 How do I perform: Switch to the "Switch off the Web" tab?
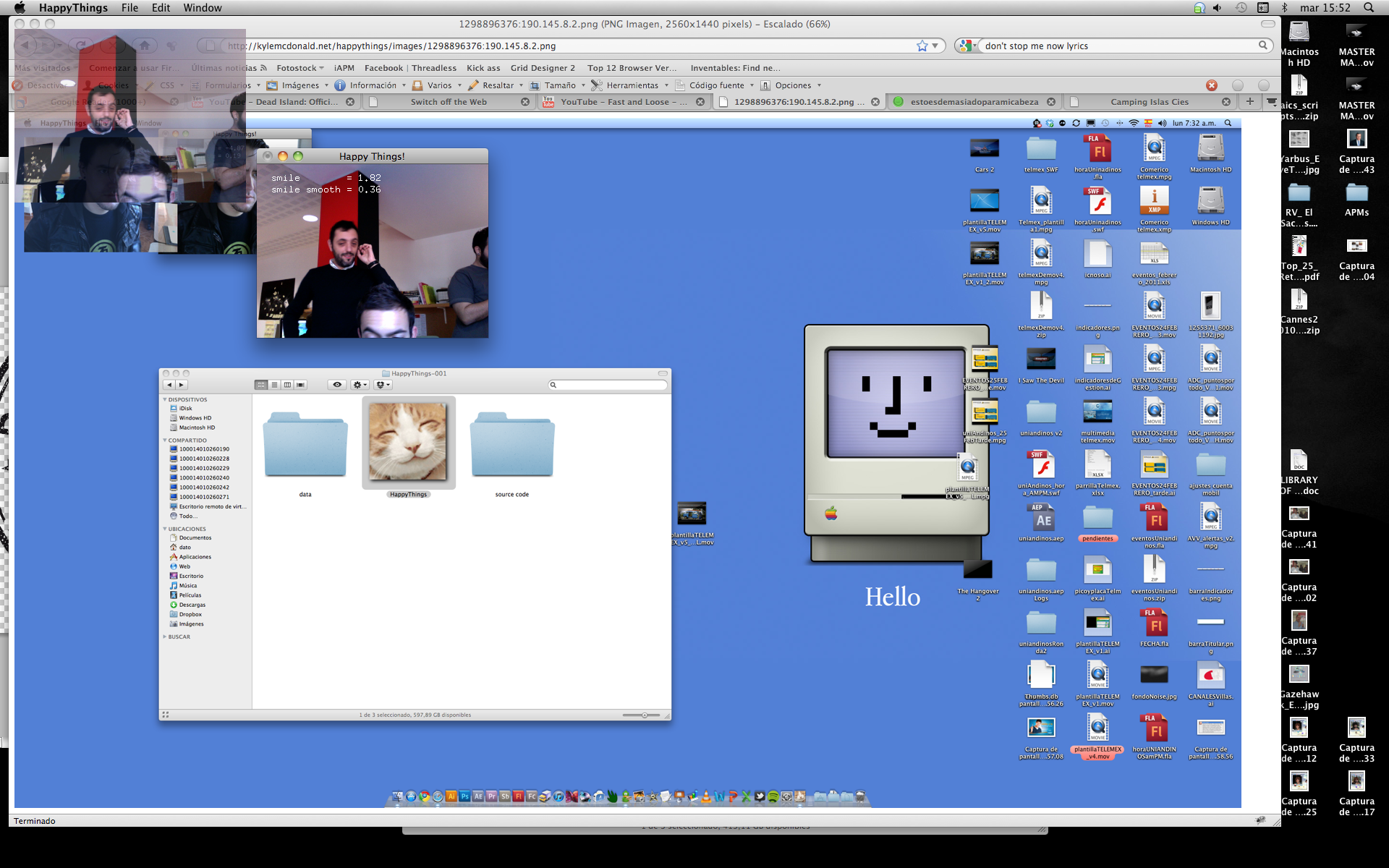tap(449, 102)
